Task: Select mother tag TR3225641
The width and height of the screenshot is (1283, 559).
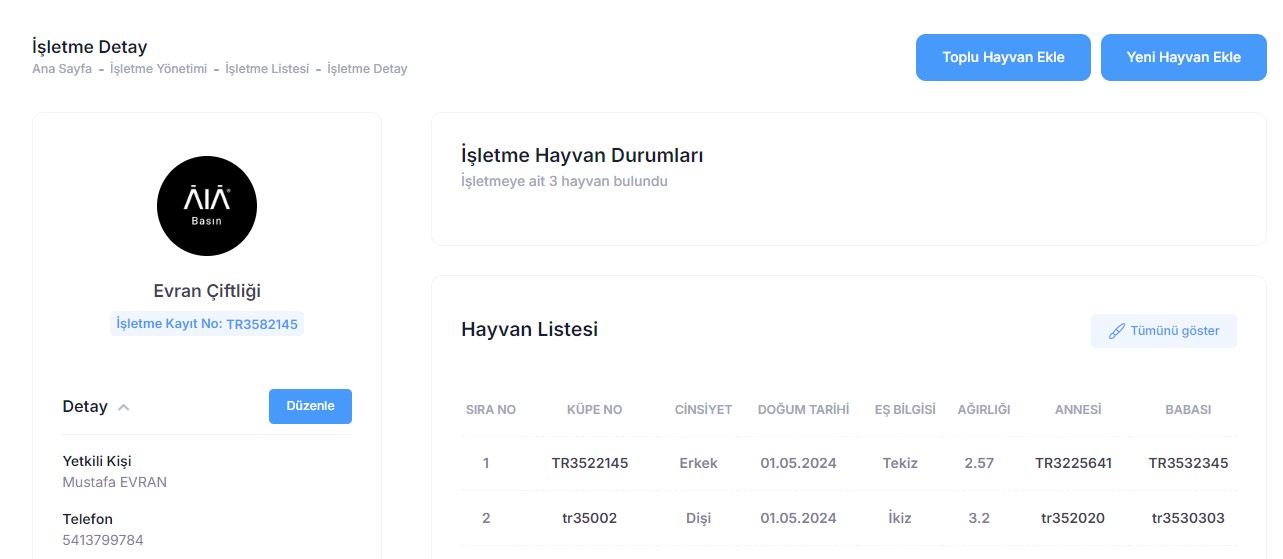Action: point(1073,463)
